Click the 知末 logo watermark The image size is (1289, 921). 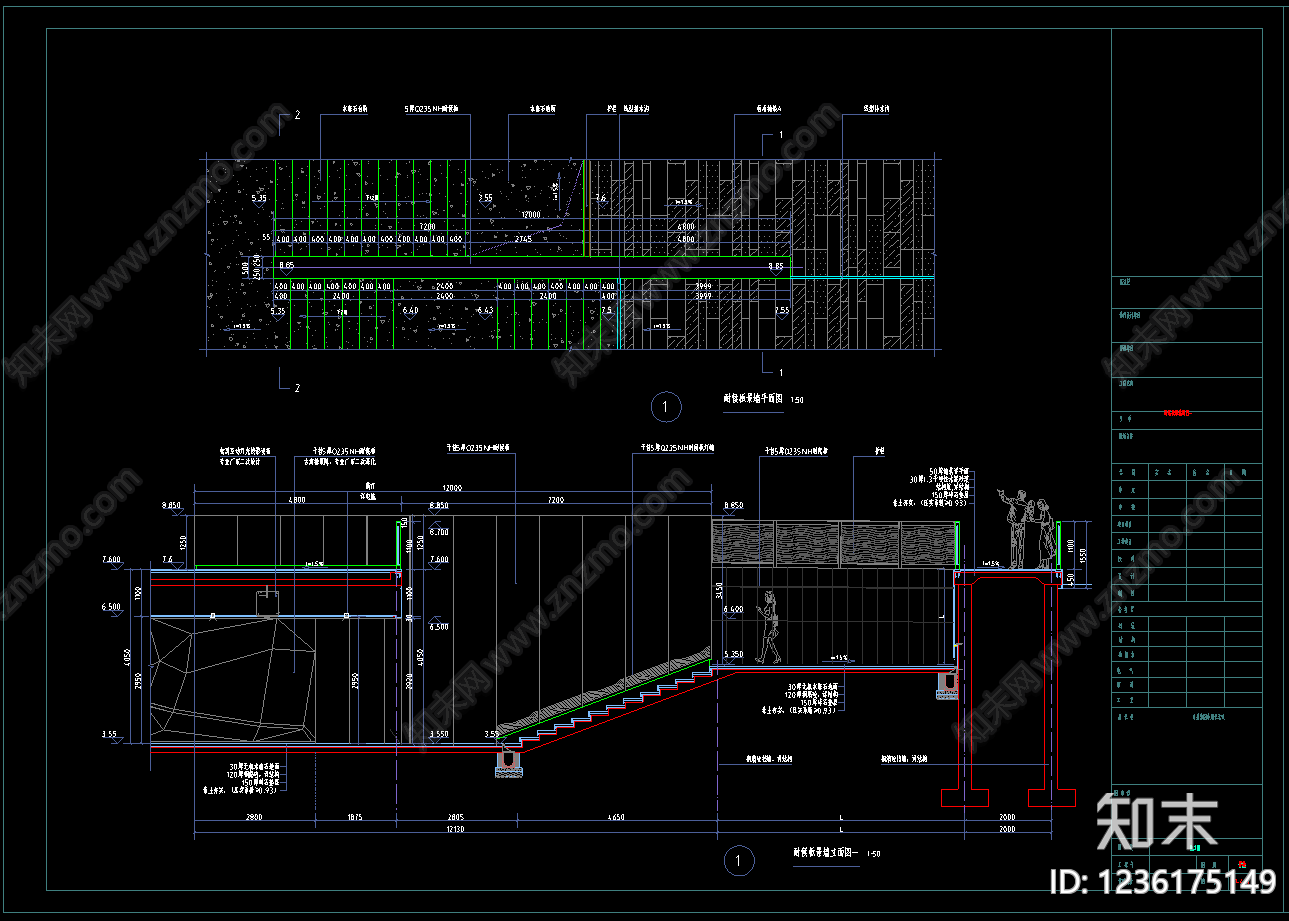pos(1157,822)
